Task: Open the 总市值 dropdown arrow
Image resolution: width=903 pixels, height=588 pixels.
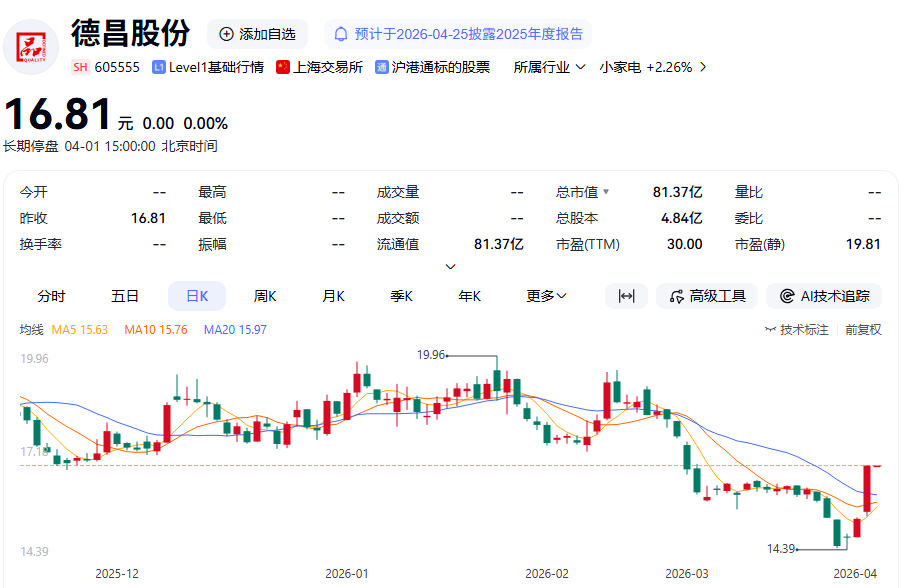Action: point(605,192)
